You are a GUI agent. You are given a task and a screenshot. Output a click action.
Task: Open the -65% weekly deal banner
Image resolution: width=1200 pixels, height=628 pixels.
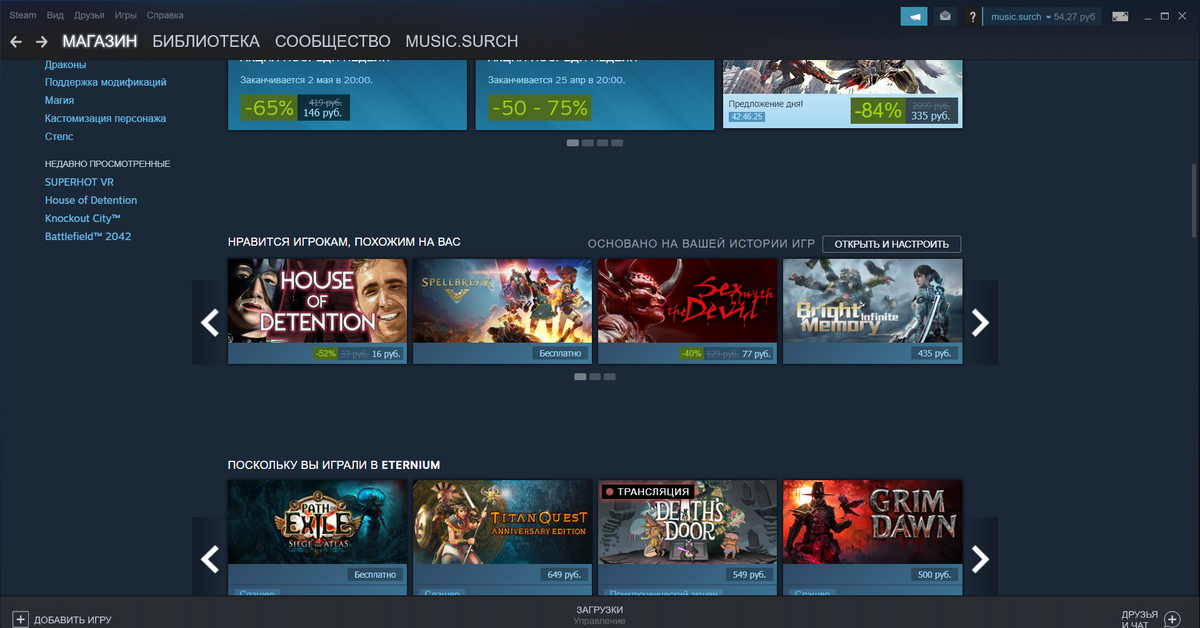pyautogui.click(x=347, y=95)
